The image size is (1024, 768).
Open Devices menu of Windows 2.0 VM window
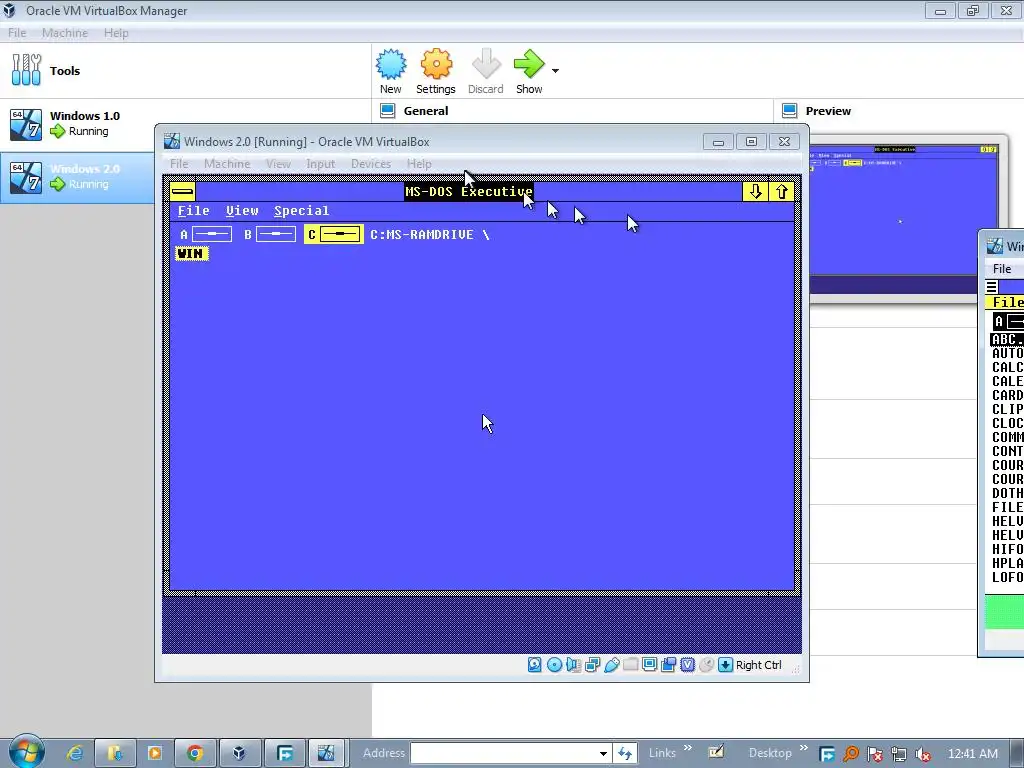[x=371, y=164]
